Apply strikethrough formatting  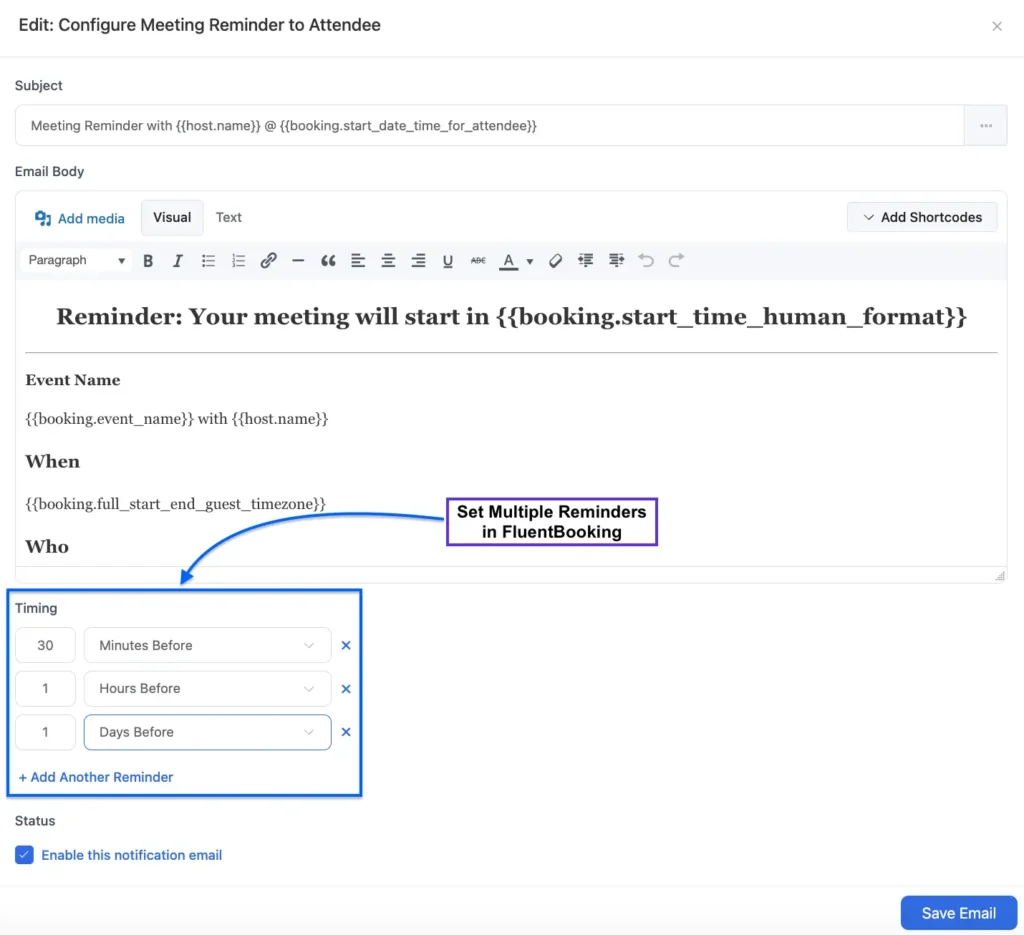[x=478, y=260]
